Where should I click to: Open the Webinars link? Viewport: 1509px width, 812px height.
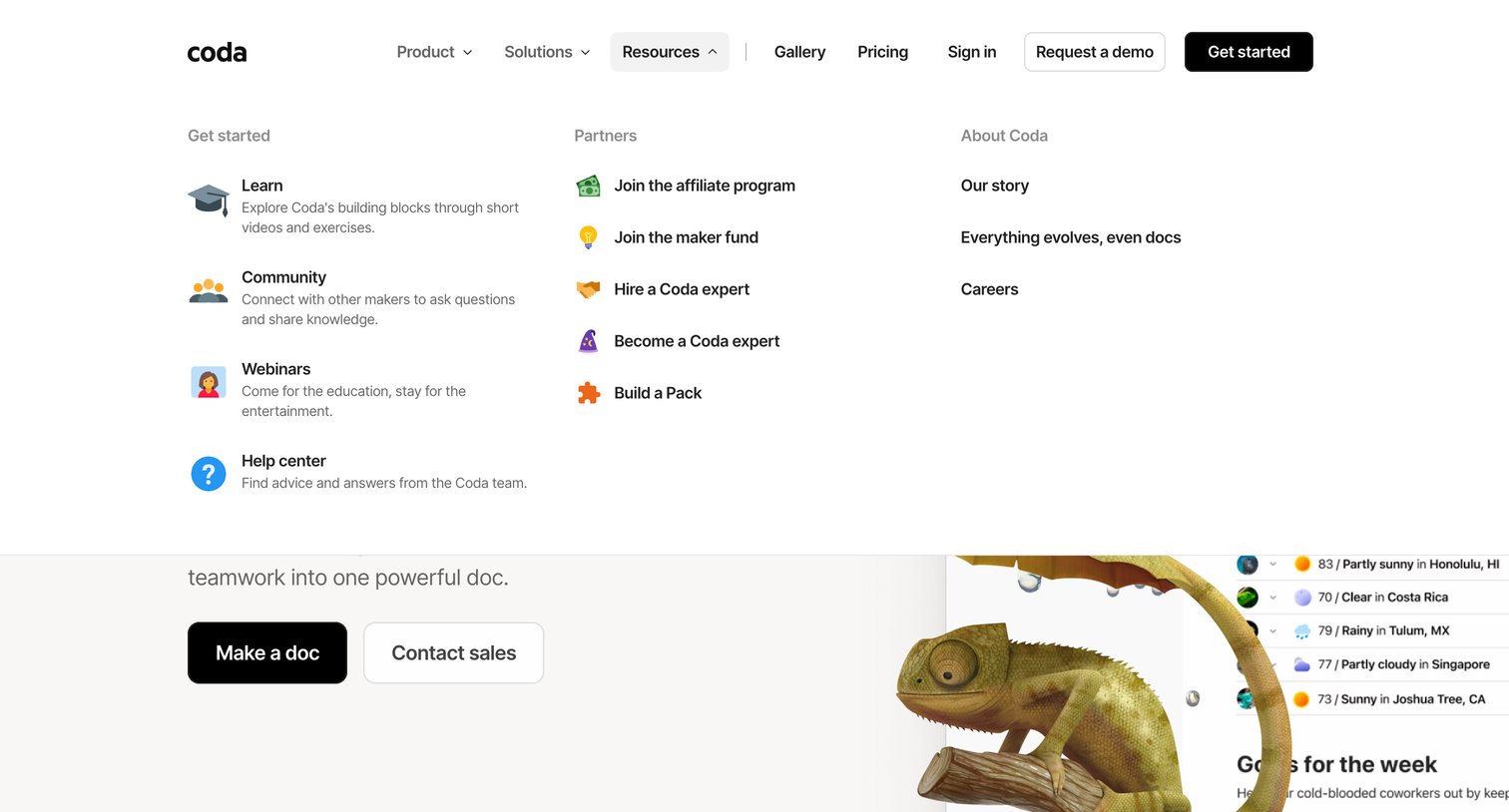point(275,369)
